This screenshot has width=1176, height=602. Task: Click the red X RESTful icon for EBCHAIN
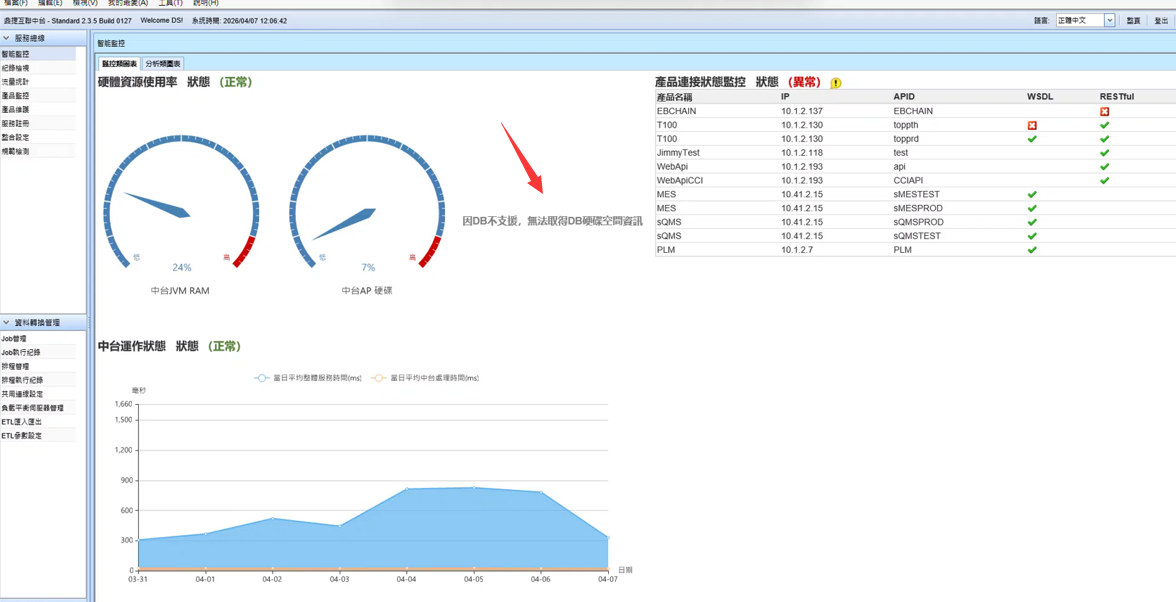1104,112
